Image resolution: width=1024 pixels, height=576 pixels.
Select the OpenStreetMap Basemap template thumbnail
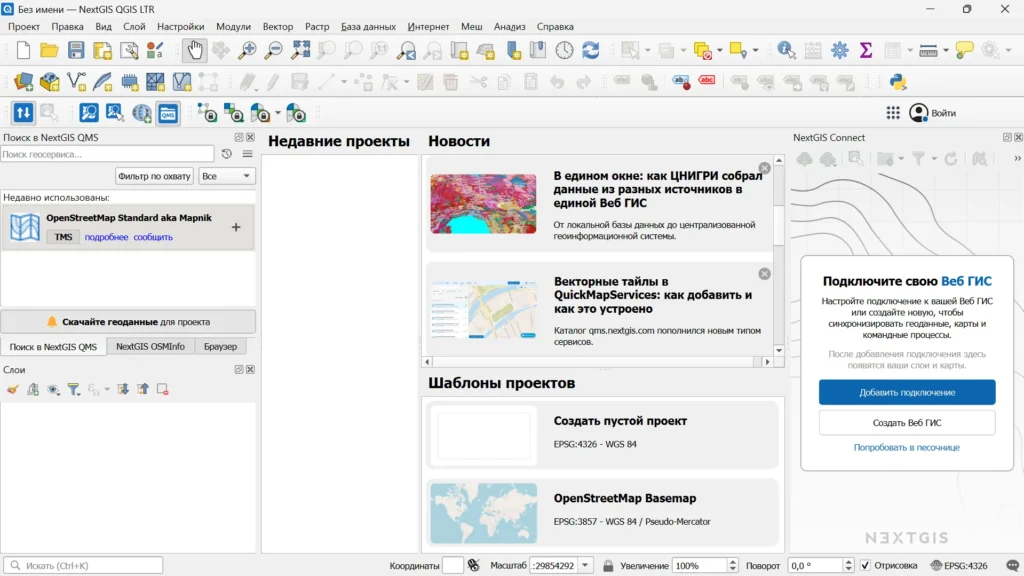(483, 513)
